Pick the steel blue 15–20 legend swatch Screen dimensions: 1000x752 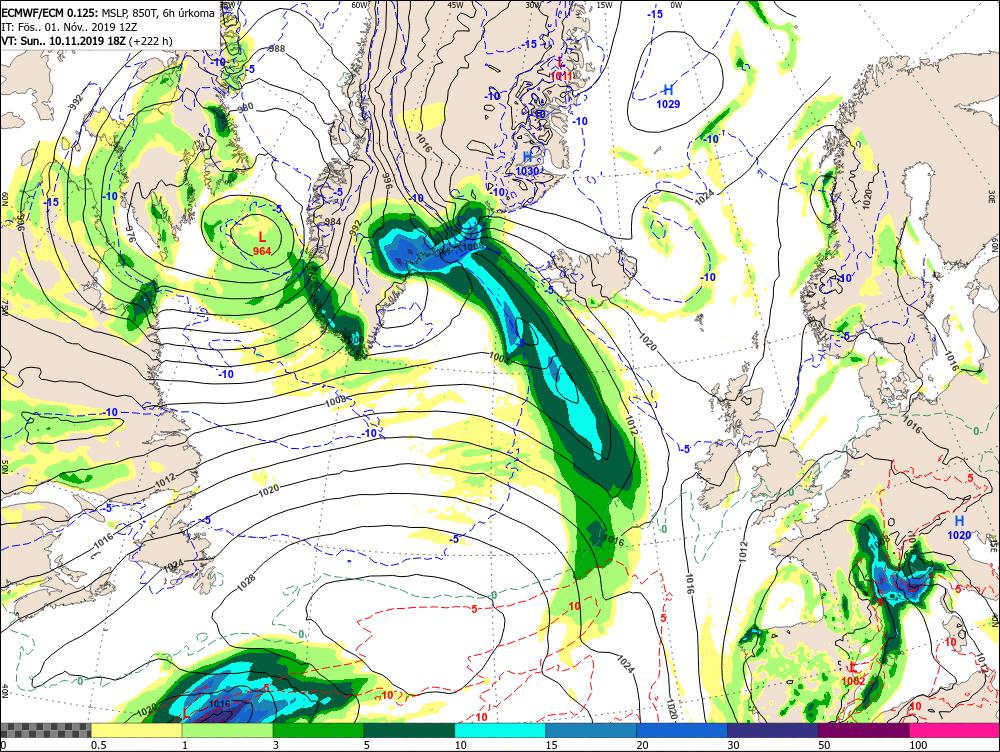pos(591,730)
